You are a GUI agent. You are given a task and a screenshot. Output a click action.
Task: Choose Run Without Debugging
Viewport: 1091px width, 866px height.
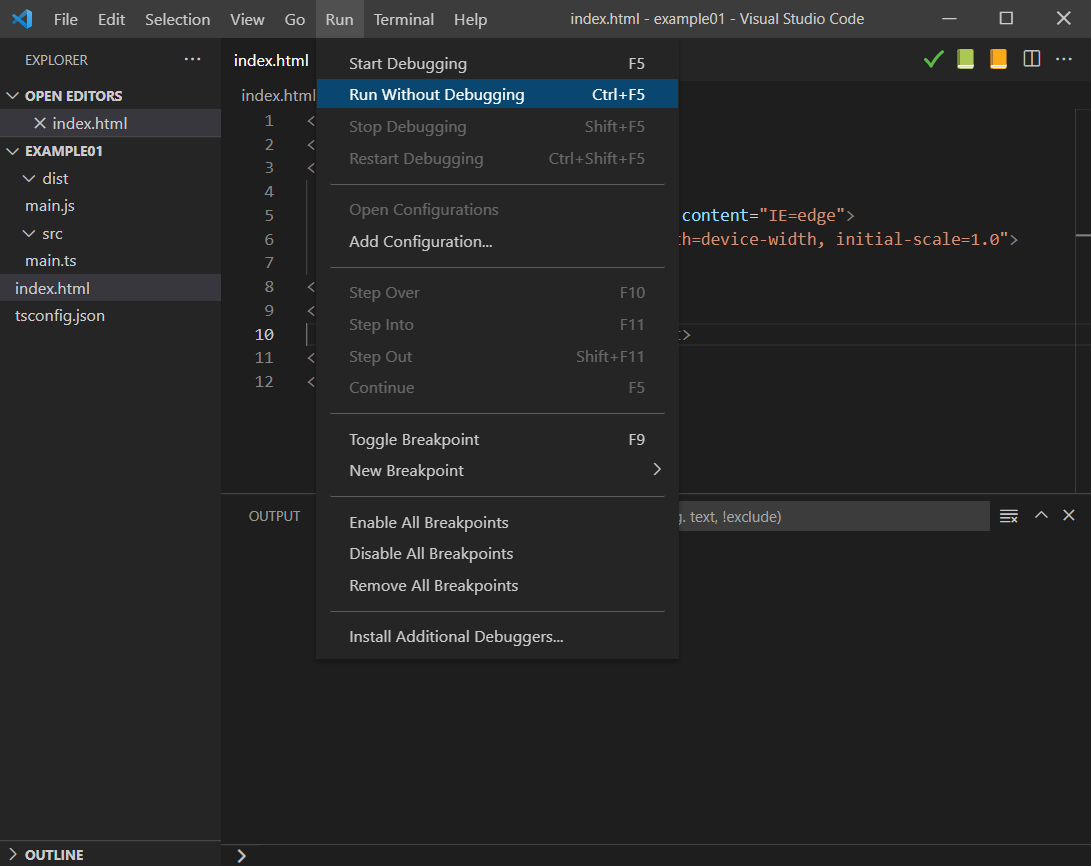[x=497, y=95]
